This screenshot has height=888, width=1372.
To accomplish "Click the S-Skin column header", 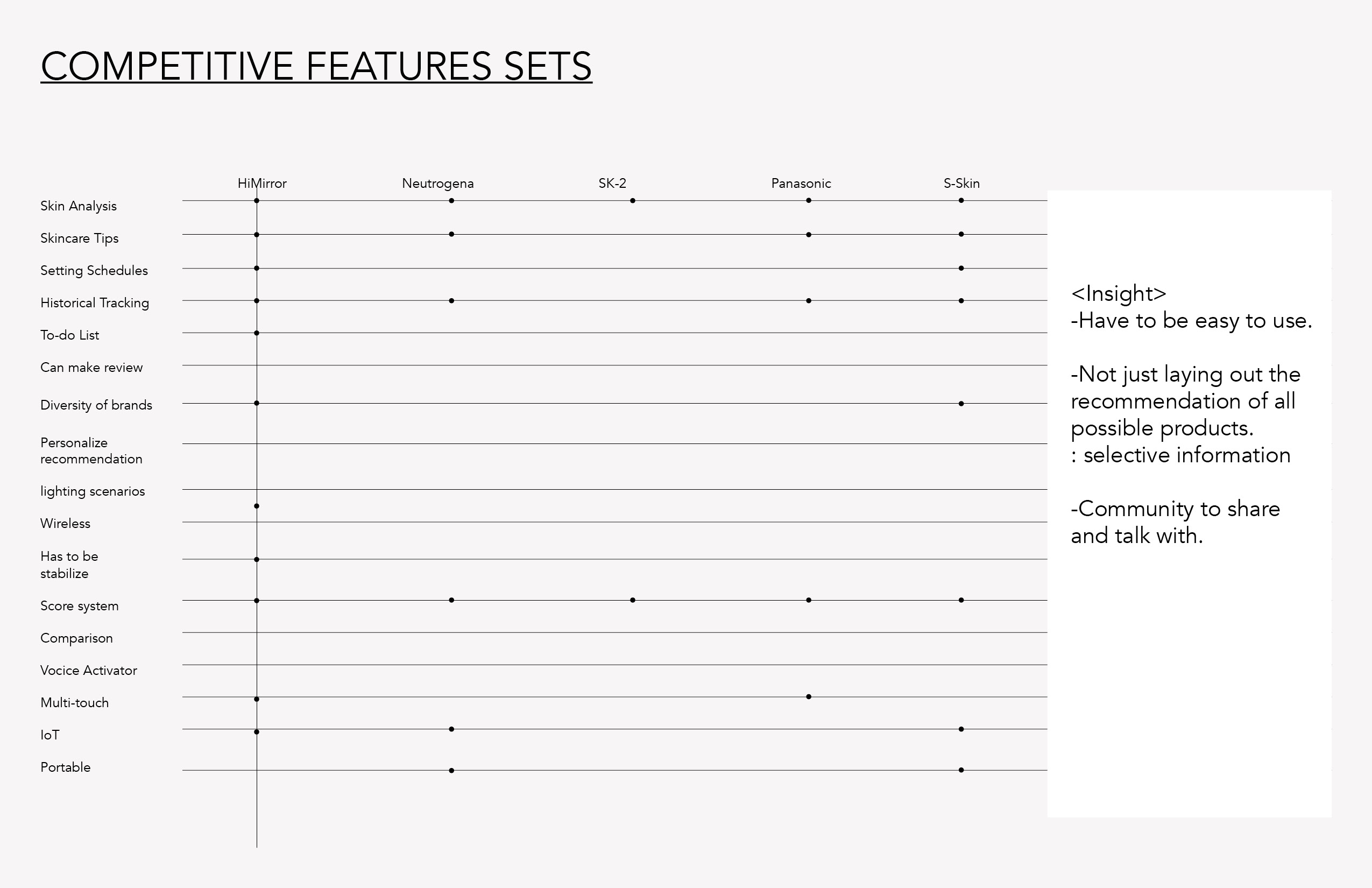I will coord(961,184).
